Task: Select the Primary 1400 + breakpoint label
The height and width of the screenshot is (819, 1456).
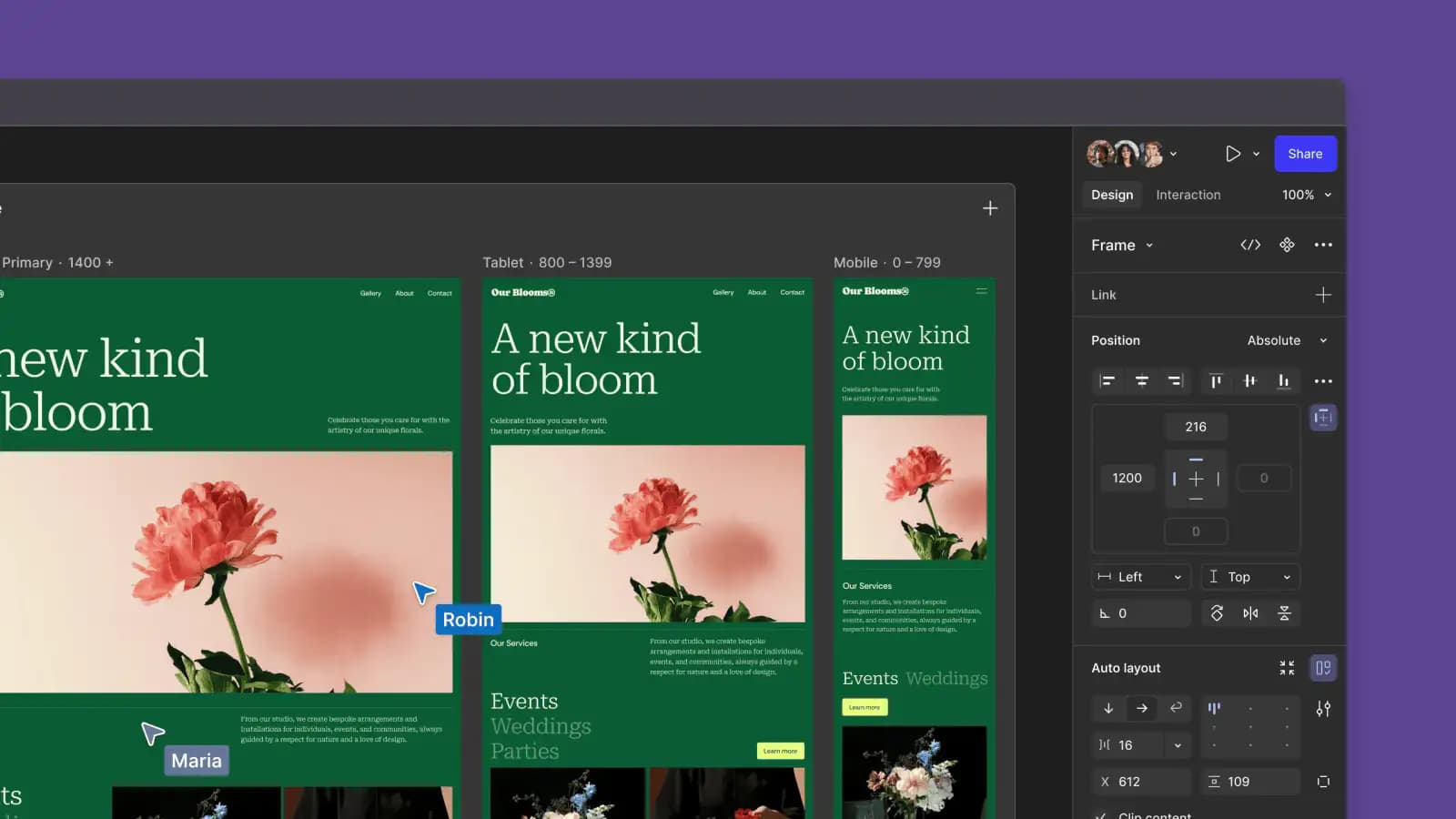Action: [x=56, y=262]
